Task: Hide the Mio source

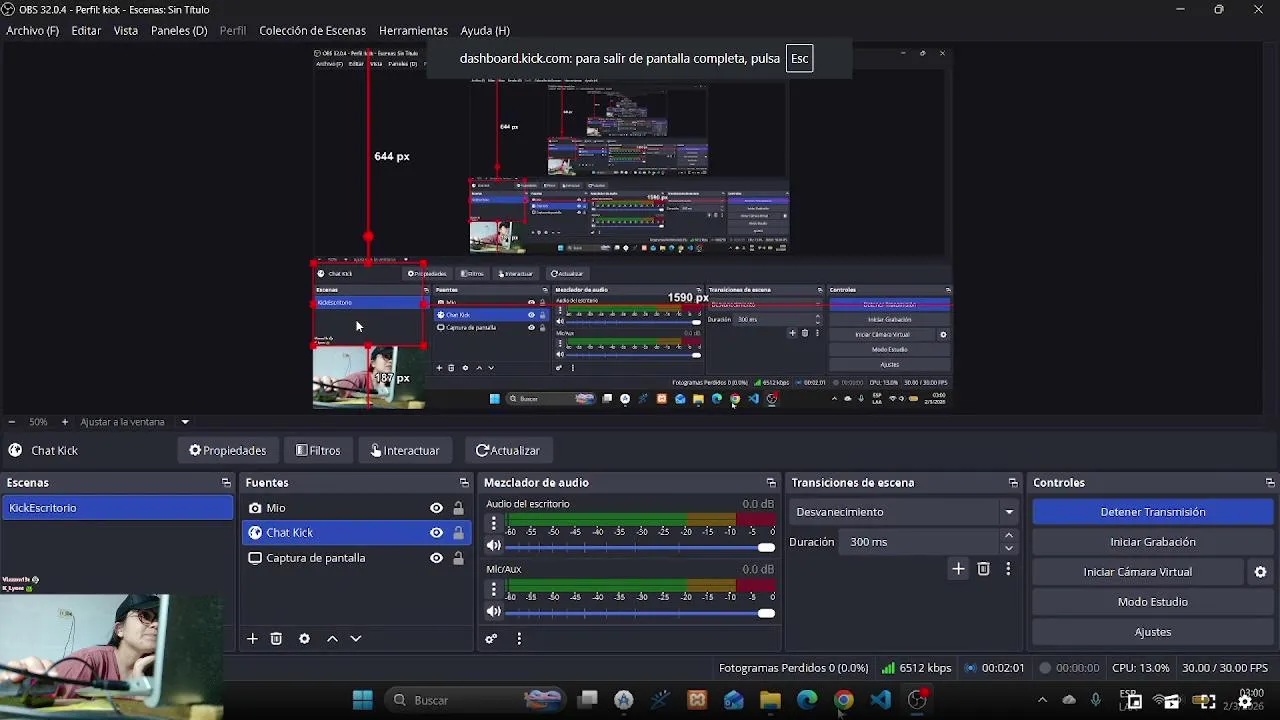Action: [x=436, y=508]
